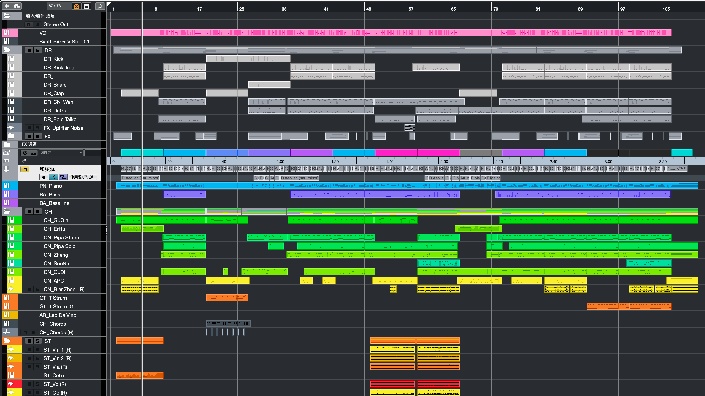
Task: Click bar 17 on the timeline ruler
Action: pyautogui.click(x=199, y=9)
